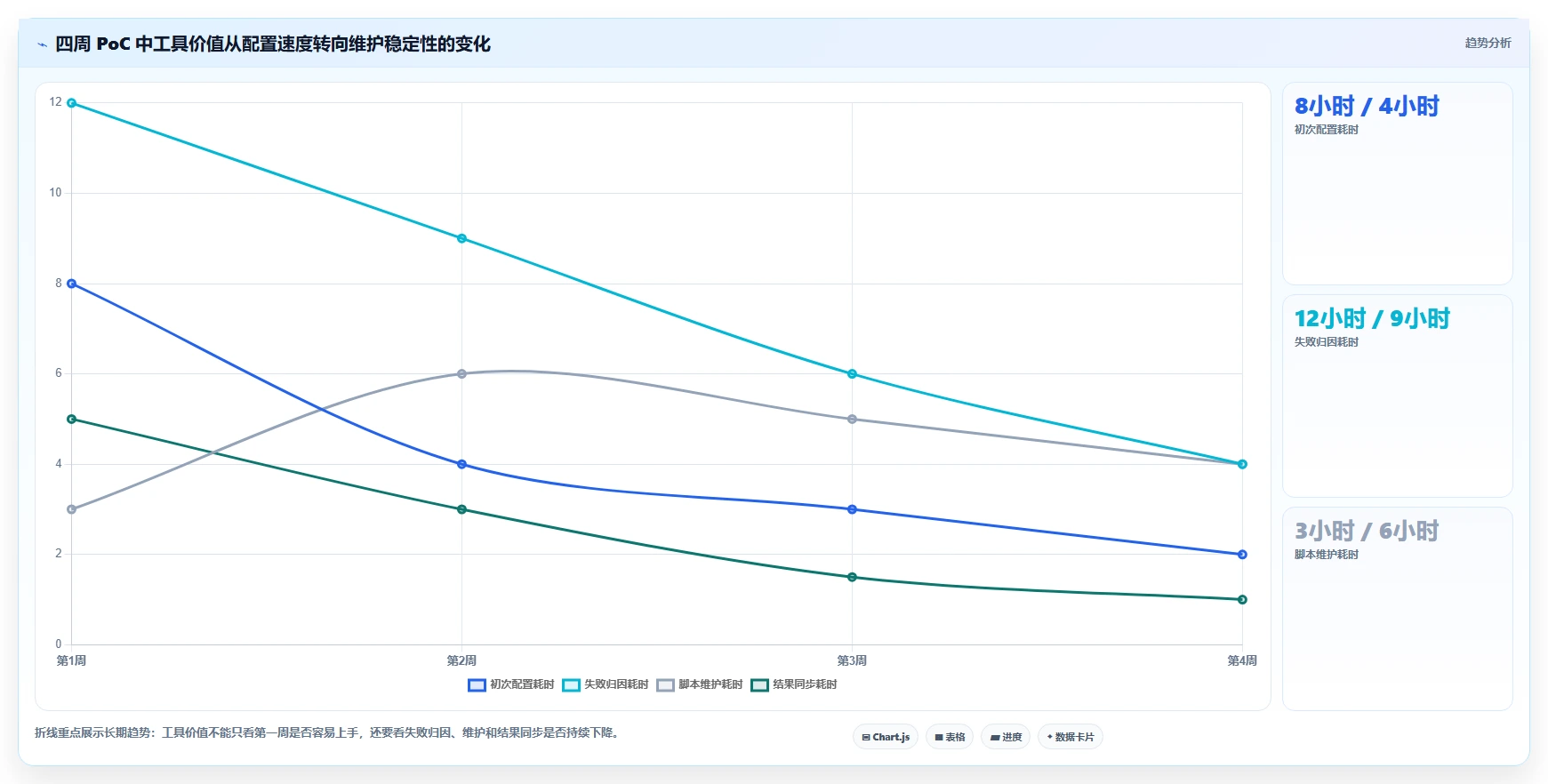Select the 8小时 / 4小时 stat card
The width and height of the screenshot is (1548, 784).
click(1397, 183)
